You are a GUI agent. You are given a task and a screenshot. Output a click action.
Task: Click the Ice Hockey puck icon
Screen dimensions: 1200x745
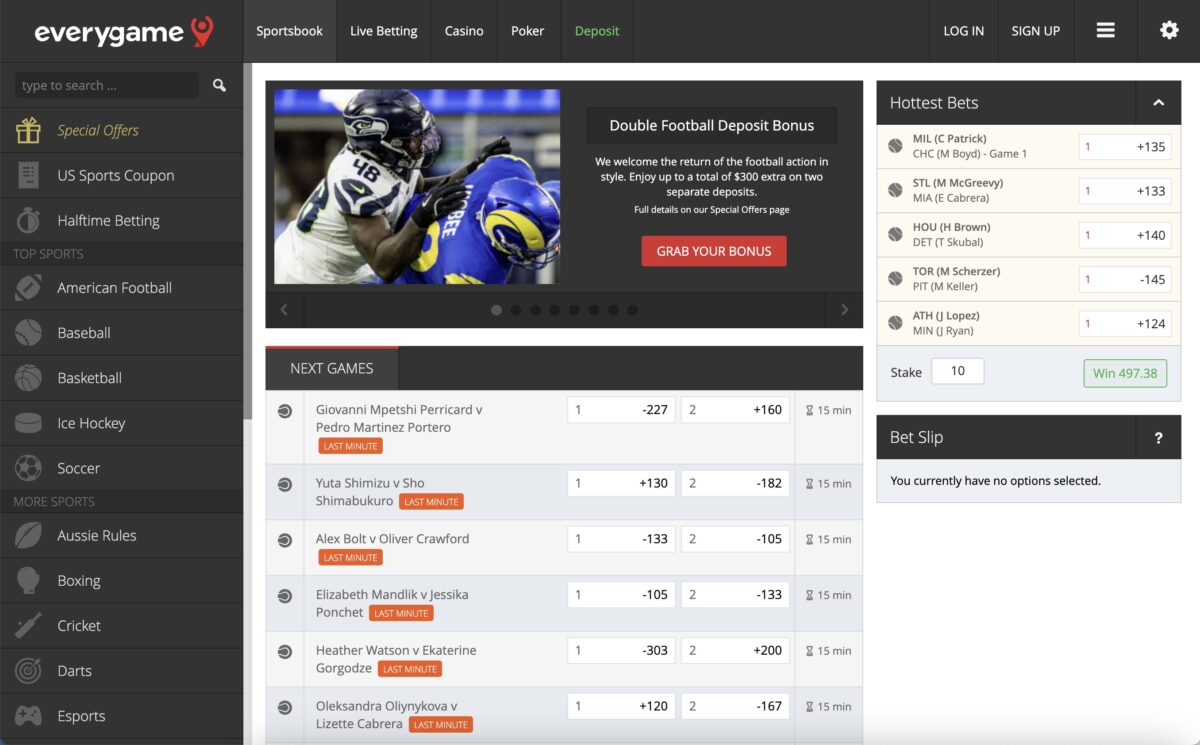coord(28,423)
